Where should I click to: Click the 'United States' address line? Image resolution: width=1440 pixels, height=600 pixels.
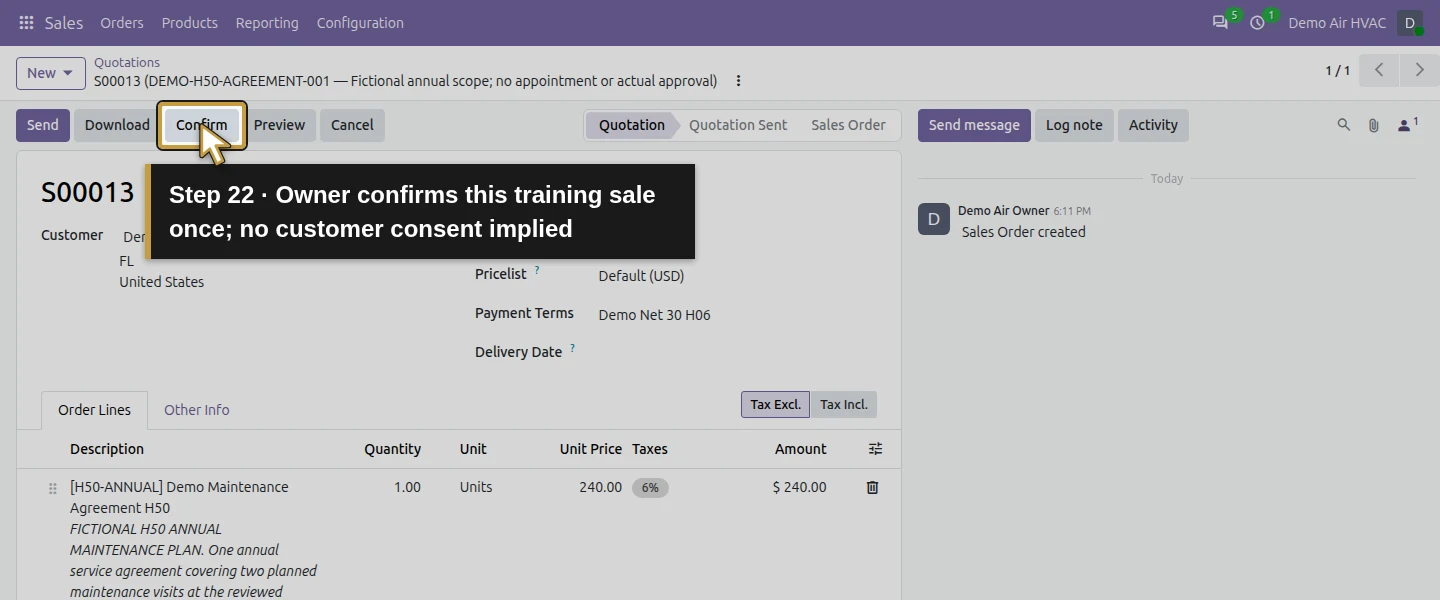coord(161,282)
